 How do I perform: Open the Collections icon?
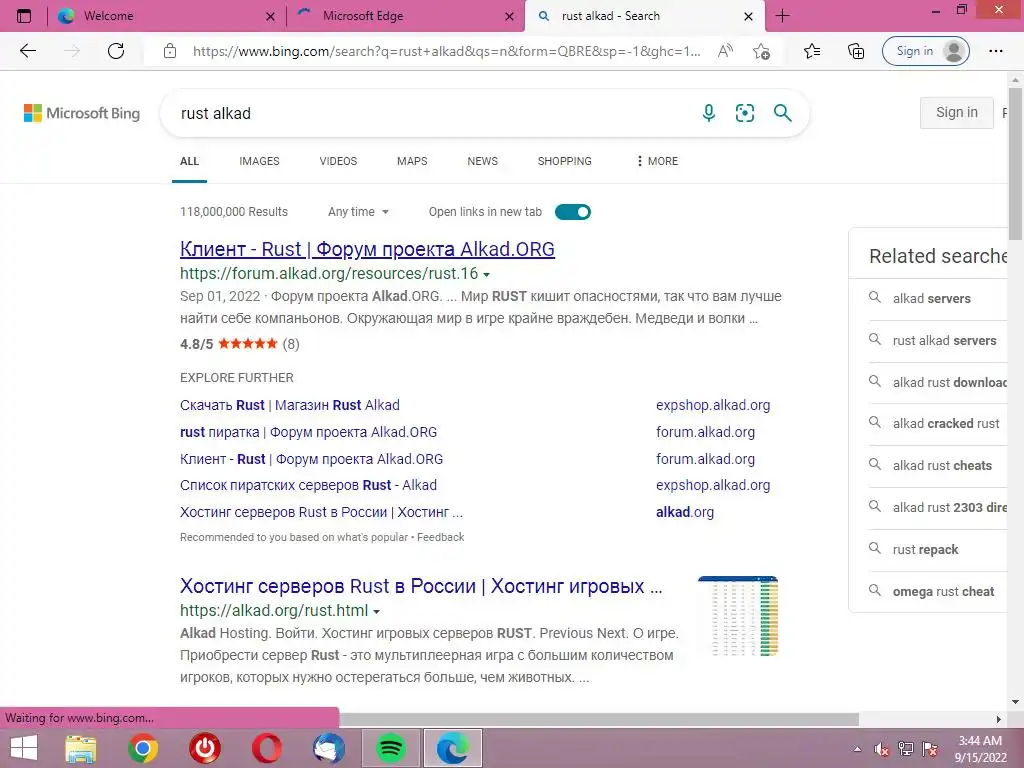tap(856, 51)
